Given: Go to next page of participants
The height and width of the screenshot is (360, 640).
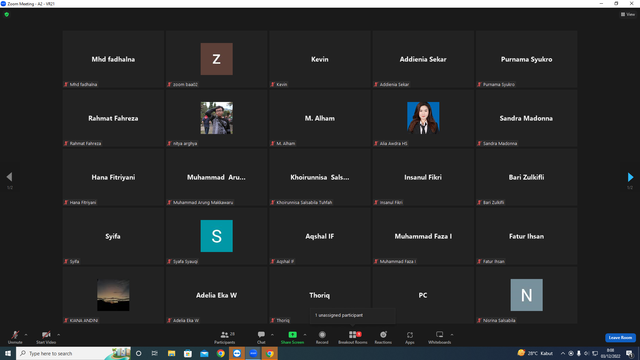Looking at the screenshot, I should [x=630, y=177].
